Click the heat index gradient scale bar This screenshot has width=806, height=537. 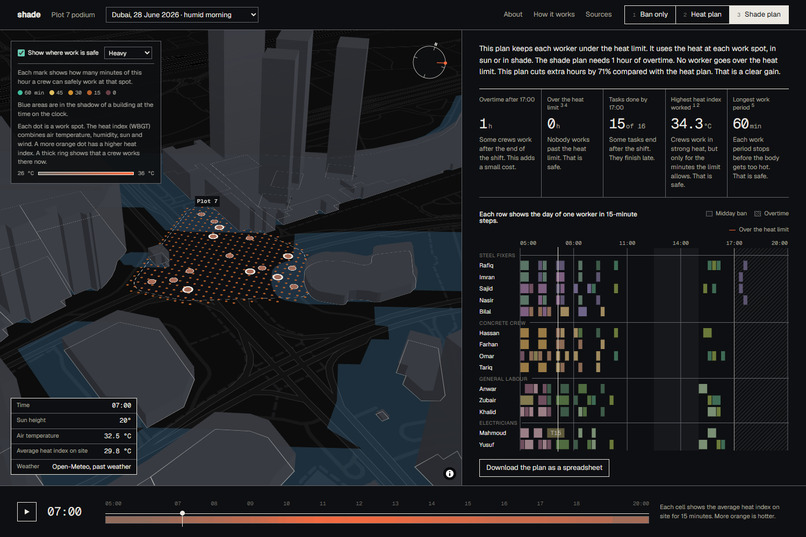tap(86, 174)
